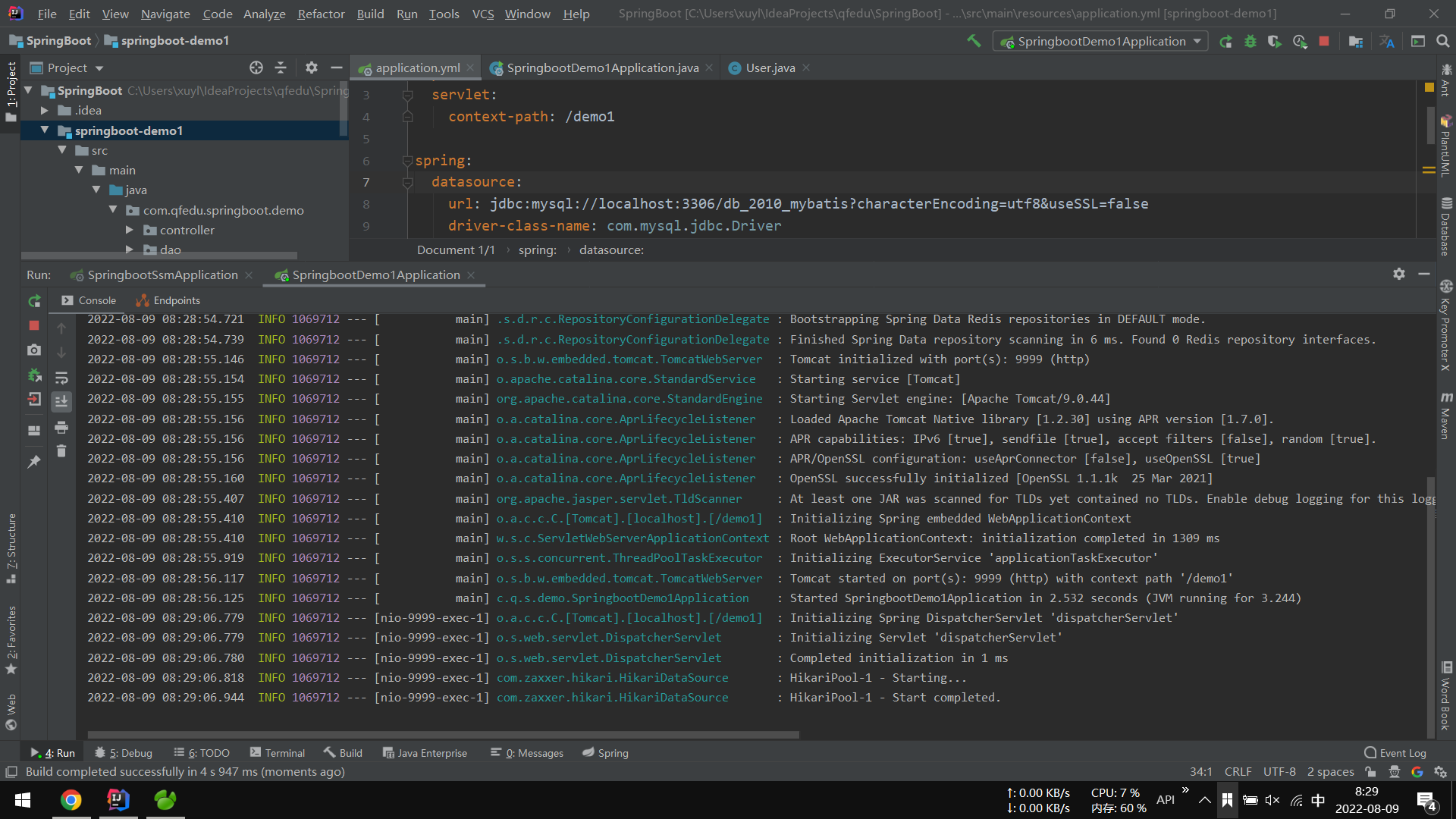
Task: Open Project Structure icon in toolbar
Action: click(x=1356, y=42)
